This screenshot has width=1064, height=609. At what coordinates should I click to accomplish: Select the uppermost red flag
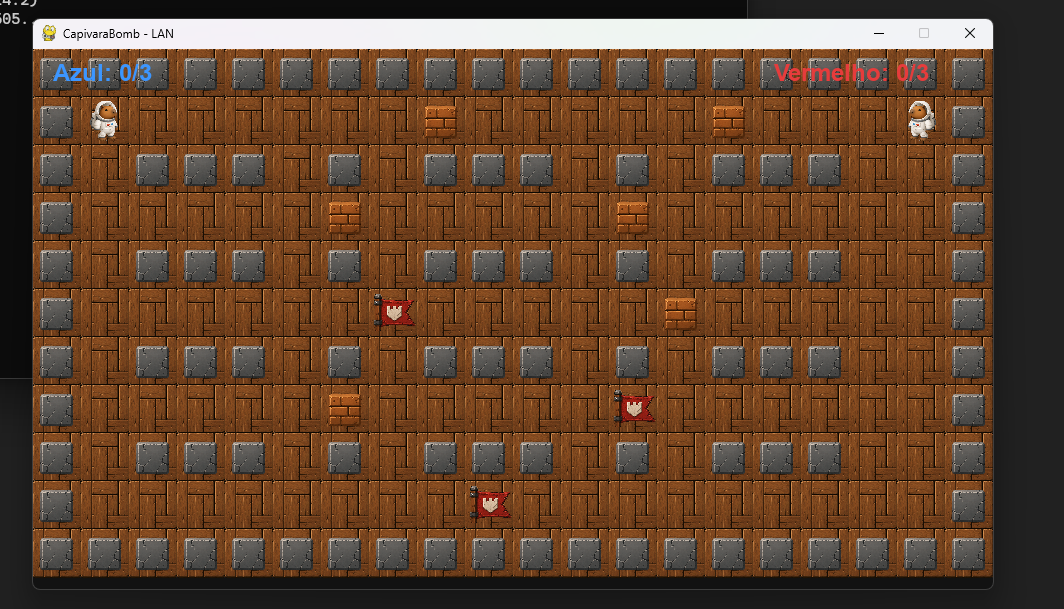pos(394,312)
